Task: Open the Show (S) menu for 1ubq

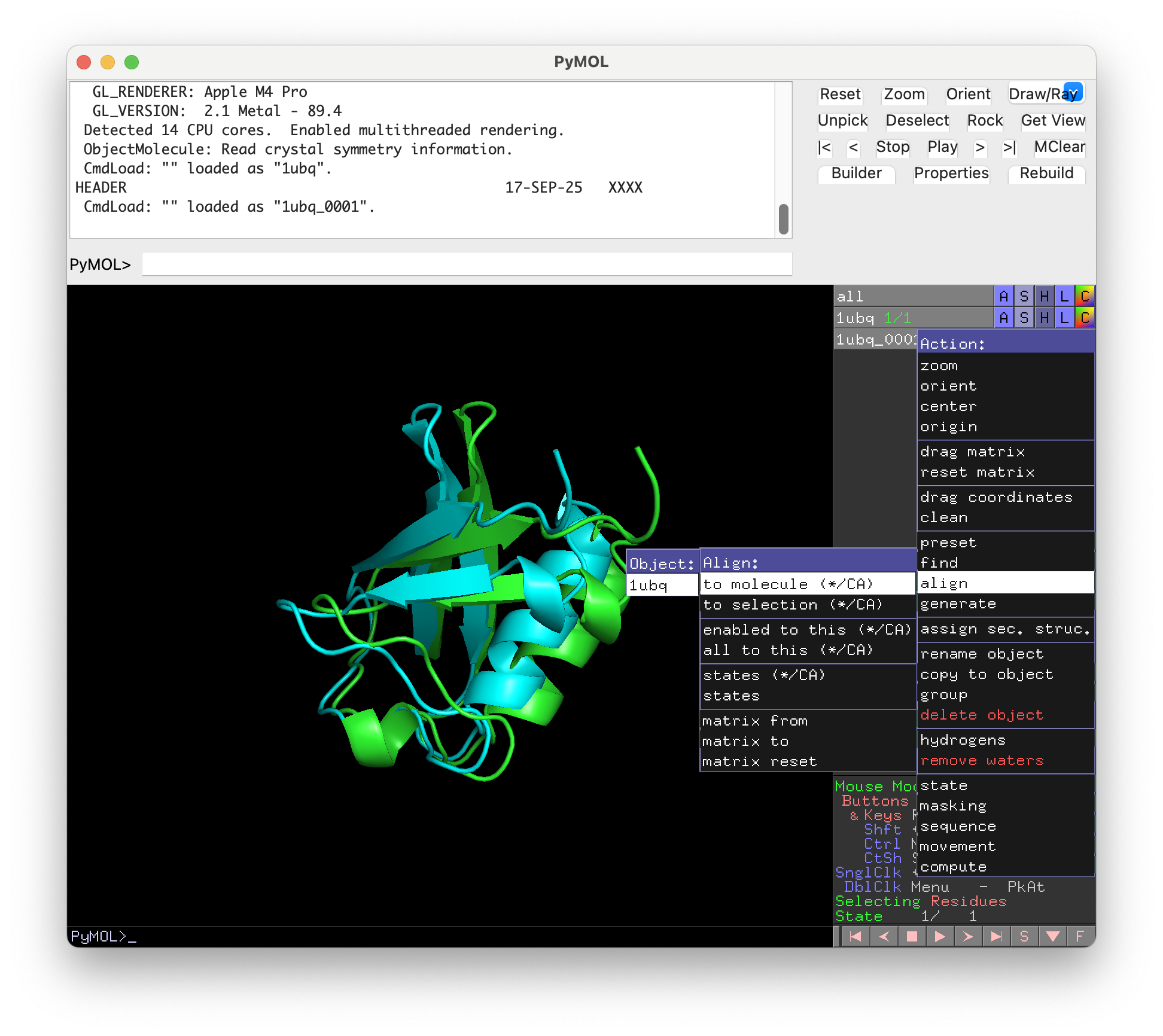Action: pos(1024,318)
